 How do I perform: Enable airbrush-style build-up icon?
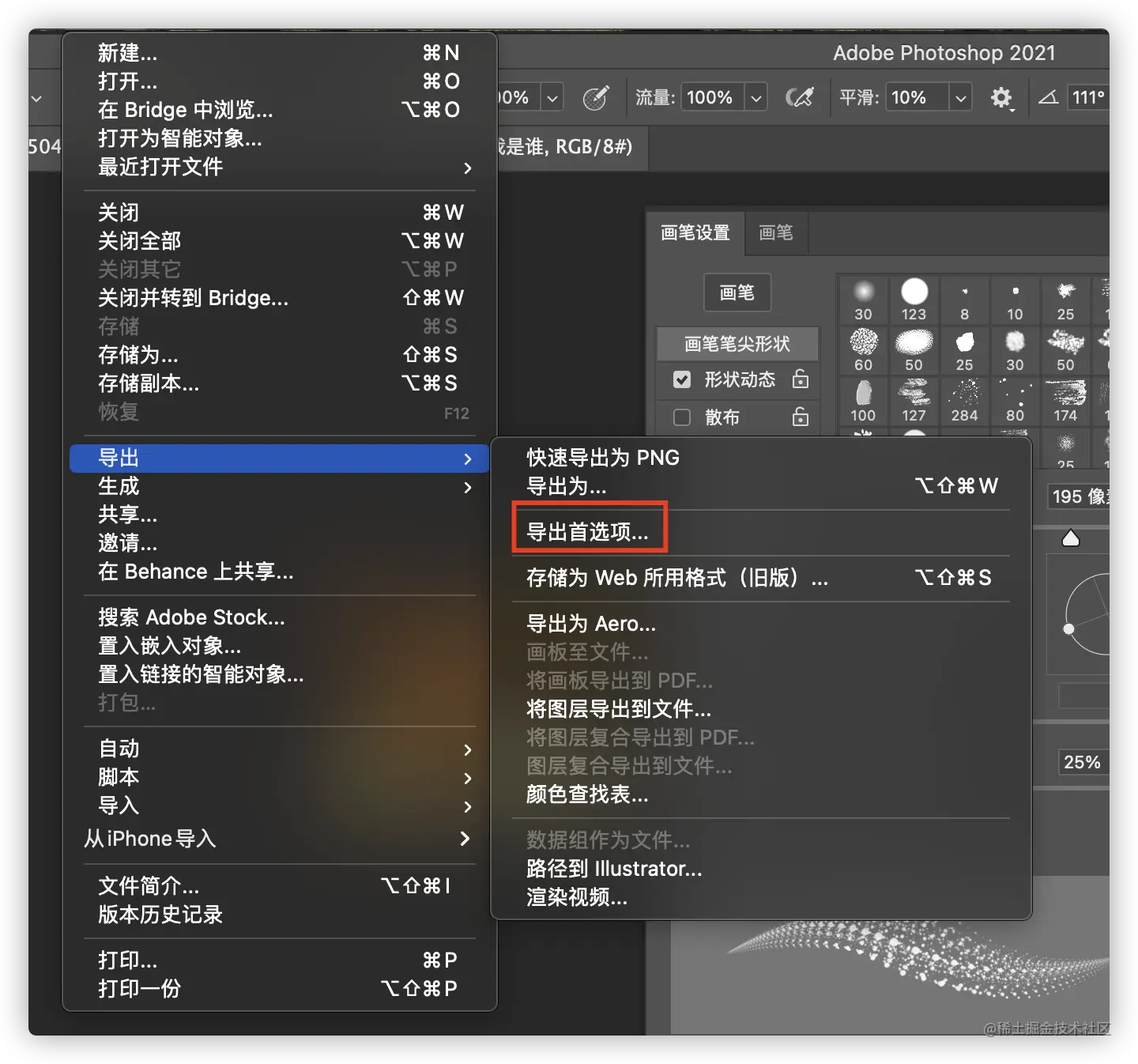tap(596, 98)
